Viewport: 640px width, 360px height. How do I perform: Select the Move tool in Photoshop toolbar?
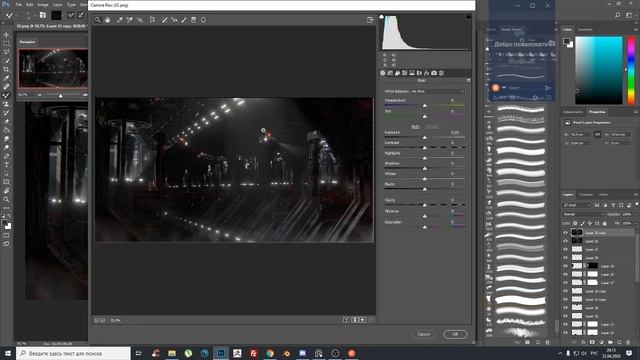(x=6, y=35)
